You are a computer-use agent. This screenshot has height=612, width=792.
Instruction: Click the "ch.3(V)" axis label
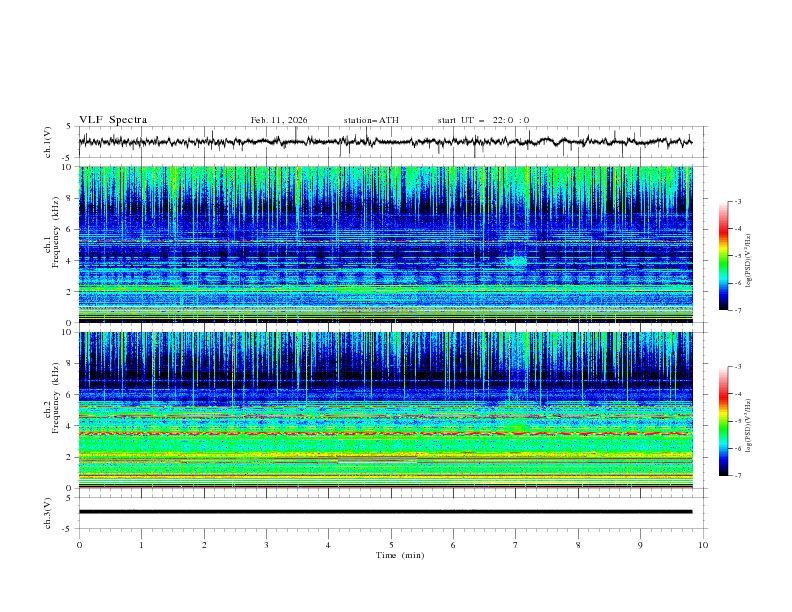pos(47,513)
